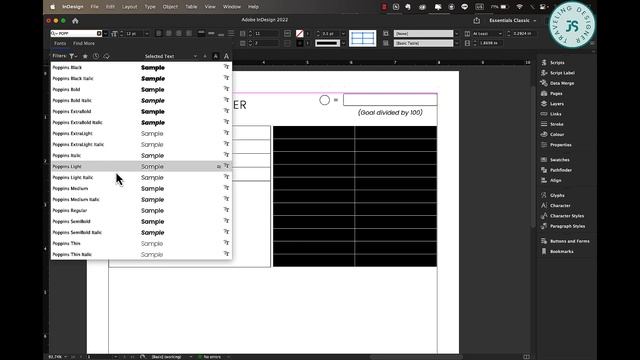Open the Apple menu

tap(53, 7)
